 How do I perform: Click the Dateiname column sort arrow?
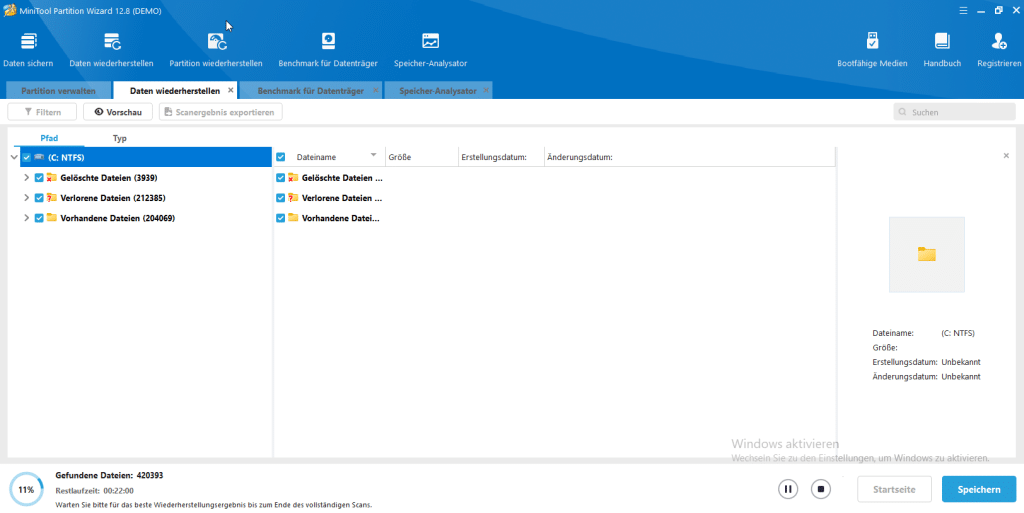(x=374, y=155)
